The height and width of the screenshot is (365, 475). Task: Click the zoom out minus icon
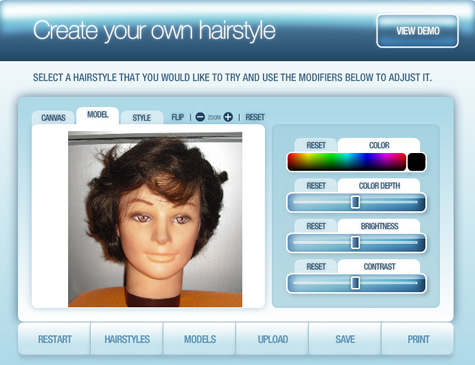pos(200,117)
